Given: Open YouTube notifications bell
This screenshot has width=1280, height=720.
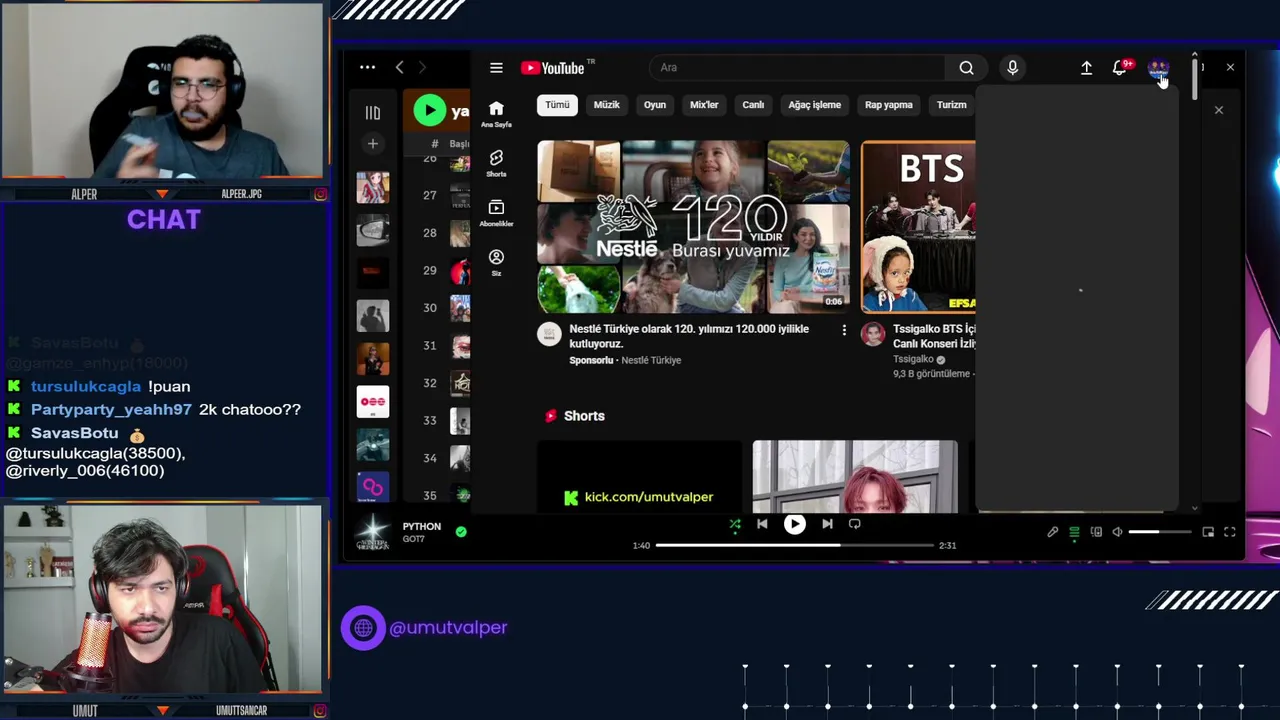Looking at the screenshot, I should coord(1120,67).
